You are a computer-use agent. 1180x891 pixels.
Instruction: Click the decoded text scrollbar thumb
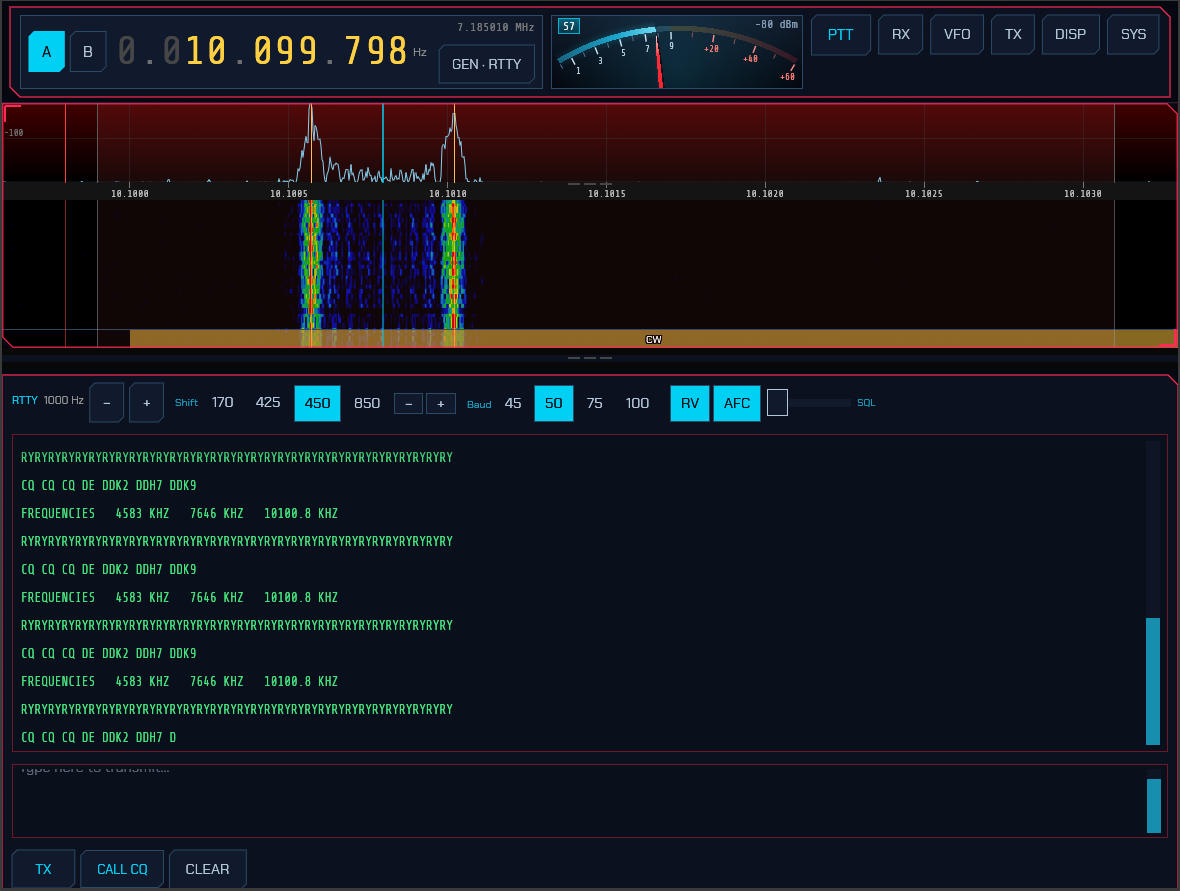tap(1152, 680)
